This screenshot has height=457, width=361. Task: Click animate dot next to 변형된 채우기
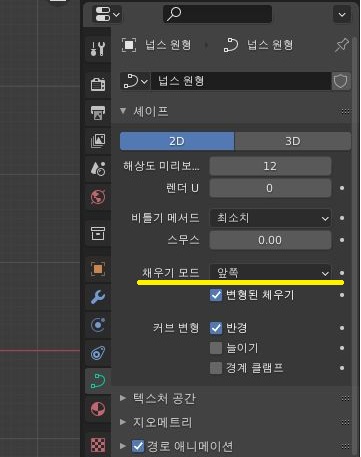click(342, 295)
